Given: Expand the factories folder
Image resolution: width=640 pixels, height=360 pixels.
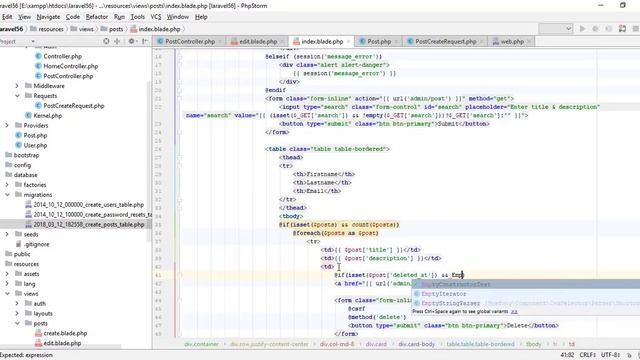Looking at the screenshot, I should pyautogui.click(x=7, y=185).
